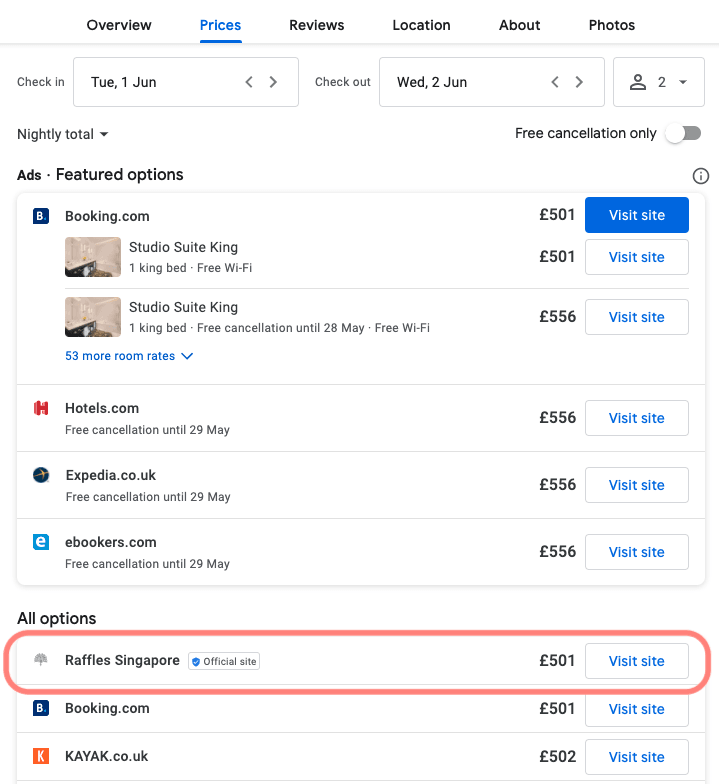Click the ebookers.com logo icon
The height and width of the screenshot is (784, 719).
(41, 542)
